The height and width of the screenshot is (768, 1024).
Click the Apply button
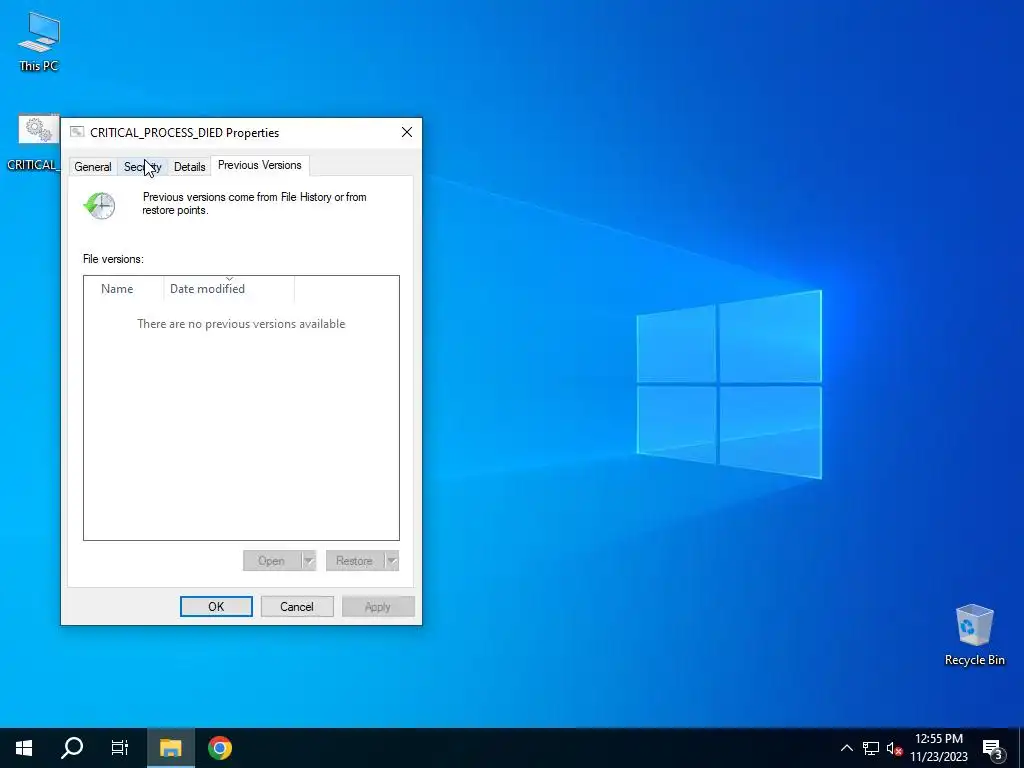tap(378, 606)
